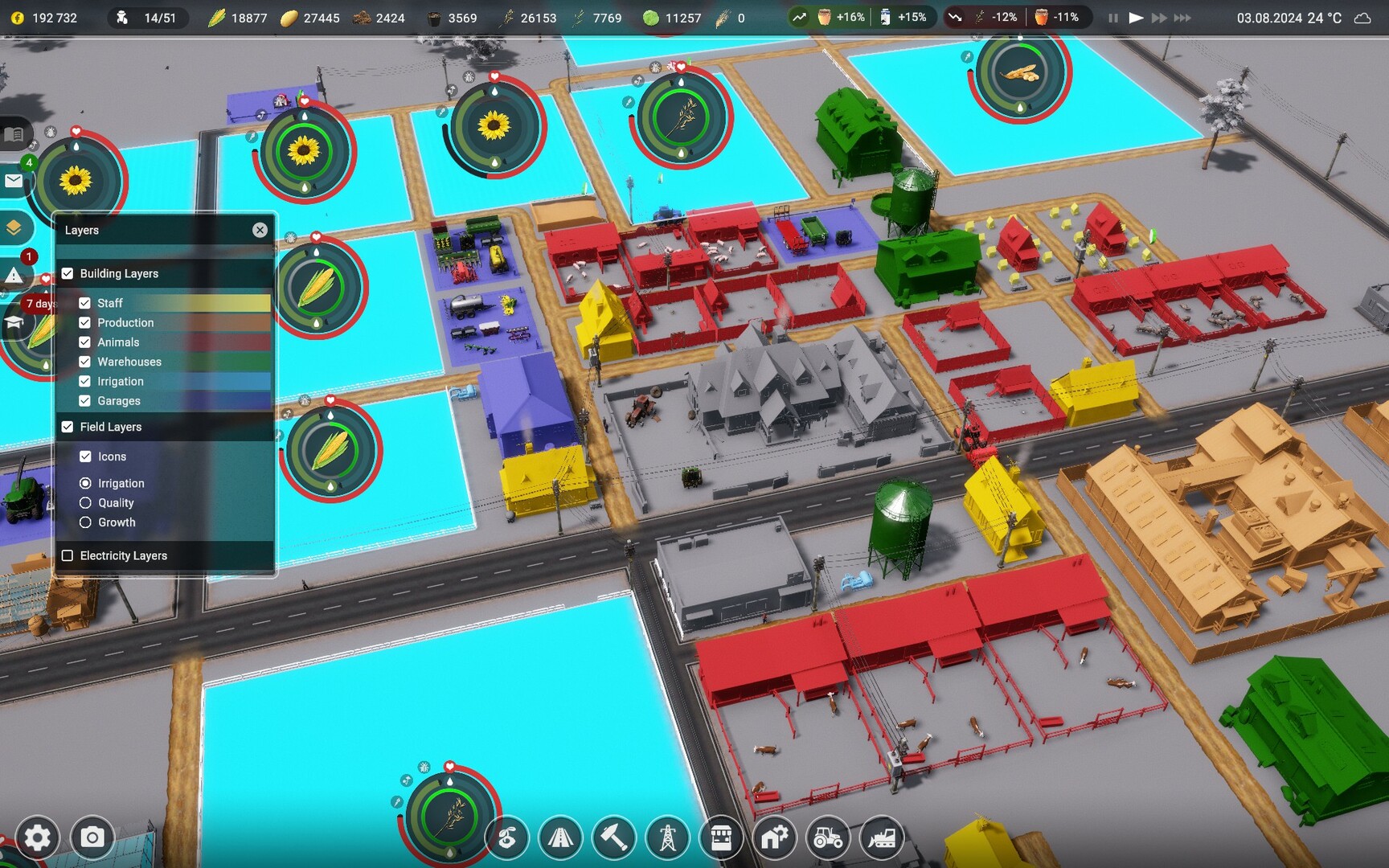The width and height of the screenshot is (1389, 868).
Task: Uncheck the Staff building layer
Action: point(85,303)
